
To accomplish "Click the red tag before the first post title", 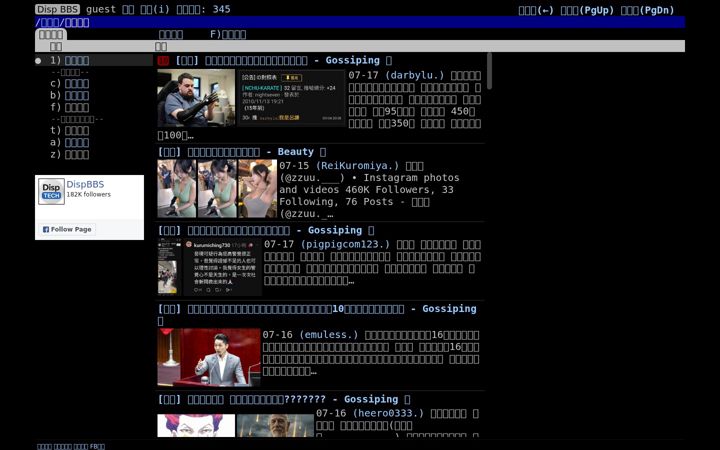I will click(163, 60).
